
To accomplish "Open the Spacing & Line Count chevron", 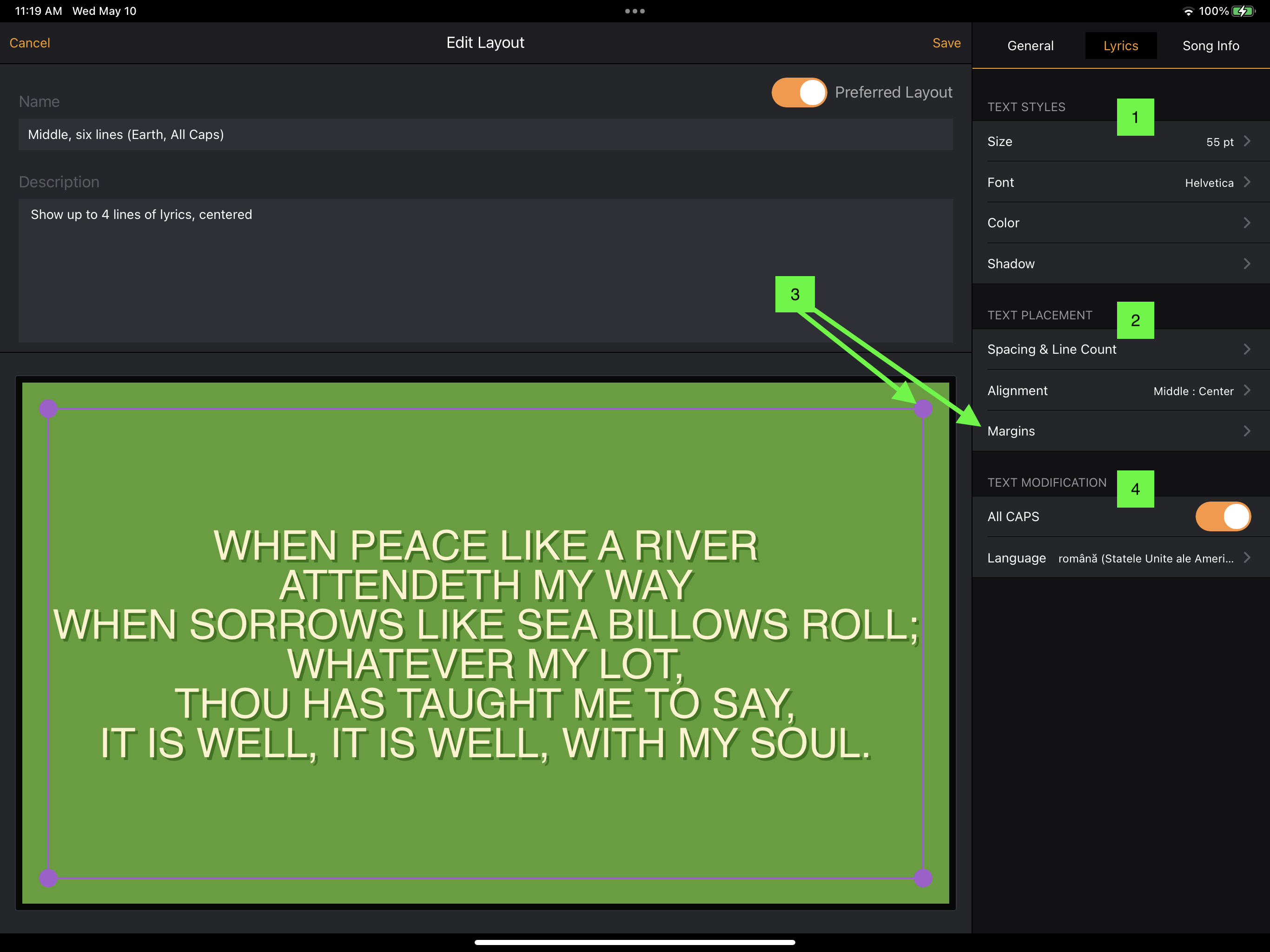I will pos(1246,349).
